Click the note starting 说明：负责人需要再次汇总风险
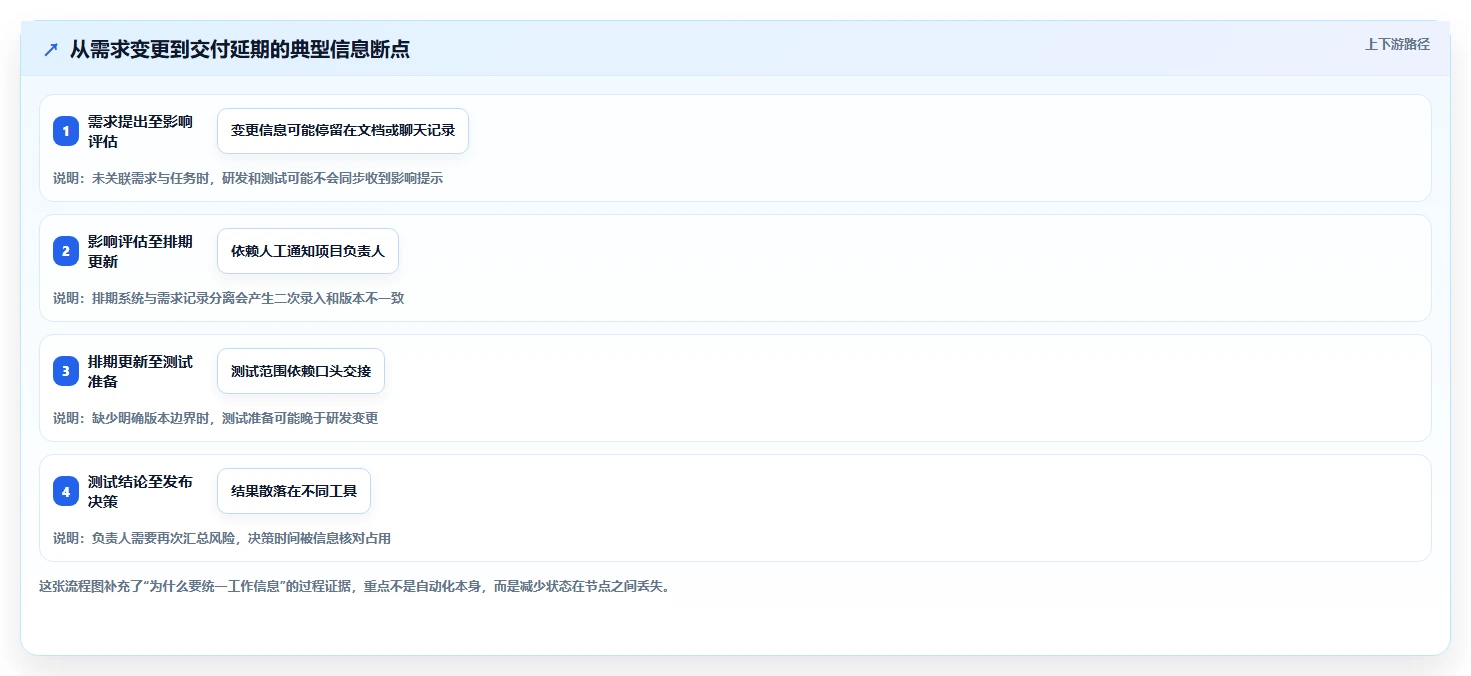Viewport: 1471px width, 676px height. click(222, 538)
